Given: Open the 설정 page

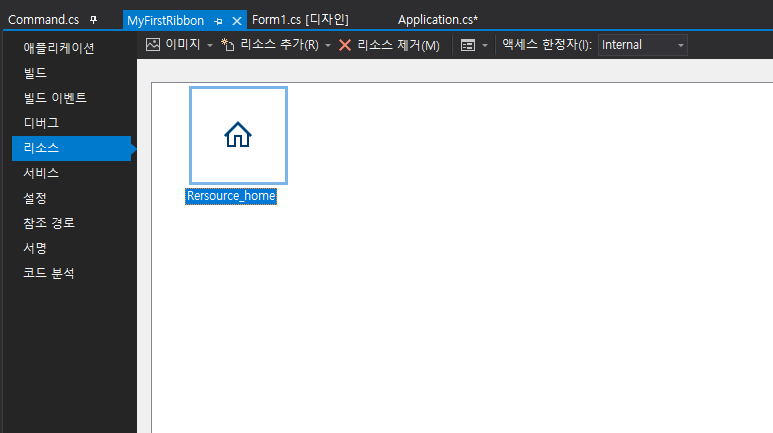Looking at the screenshot, I should tap(35, 198).
